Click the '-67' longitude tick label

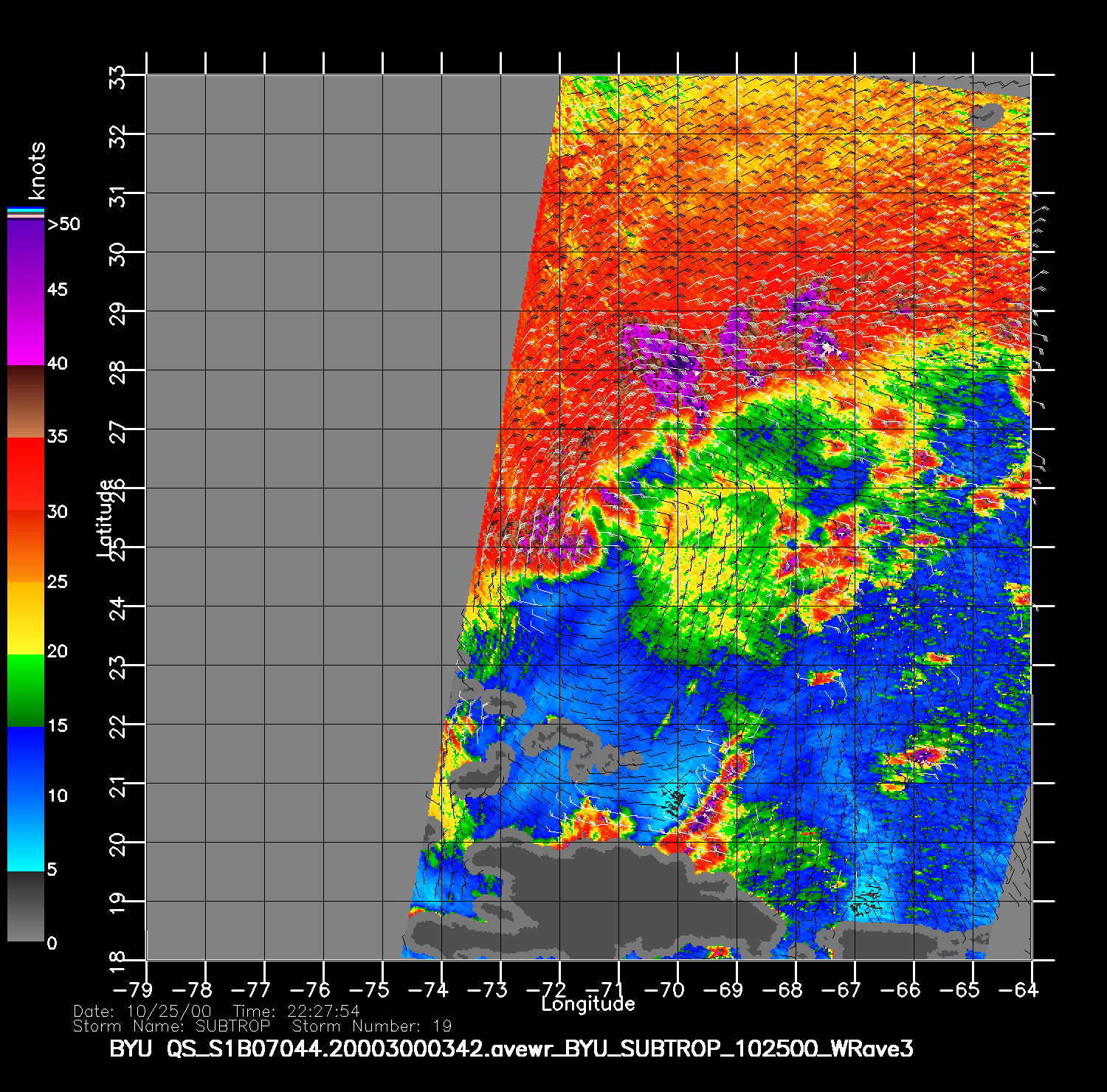tap(841, 989)
